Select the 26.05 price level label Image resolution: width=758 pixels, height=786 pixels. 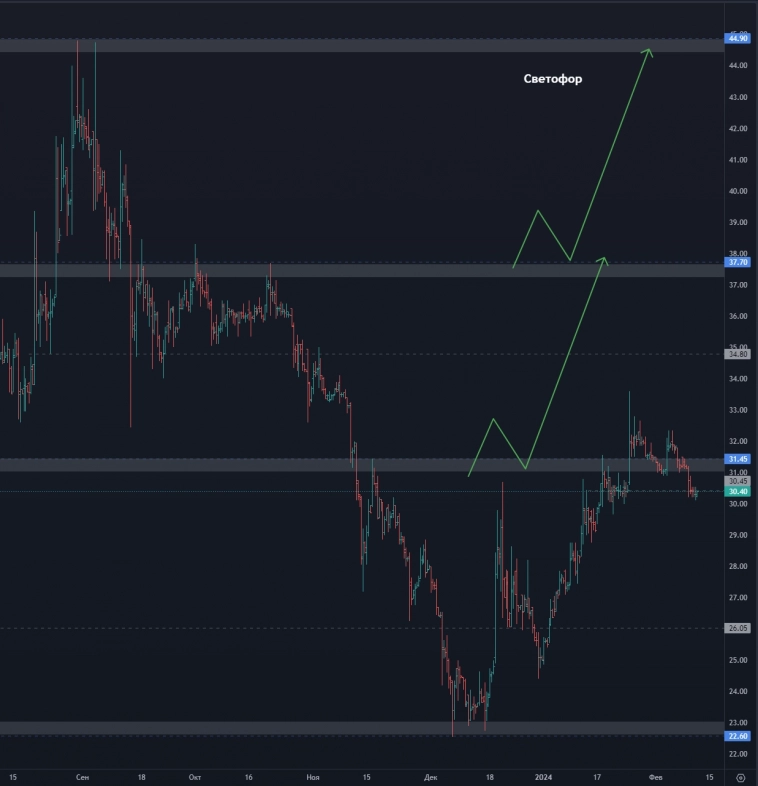tap(739, 628)
